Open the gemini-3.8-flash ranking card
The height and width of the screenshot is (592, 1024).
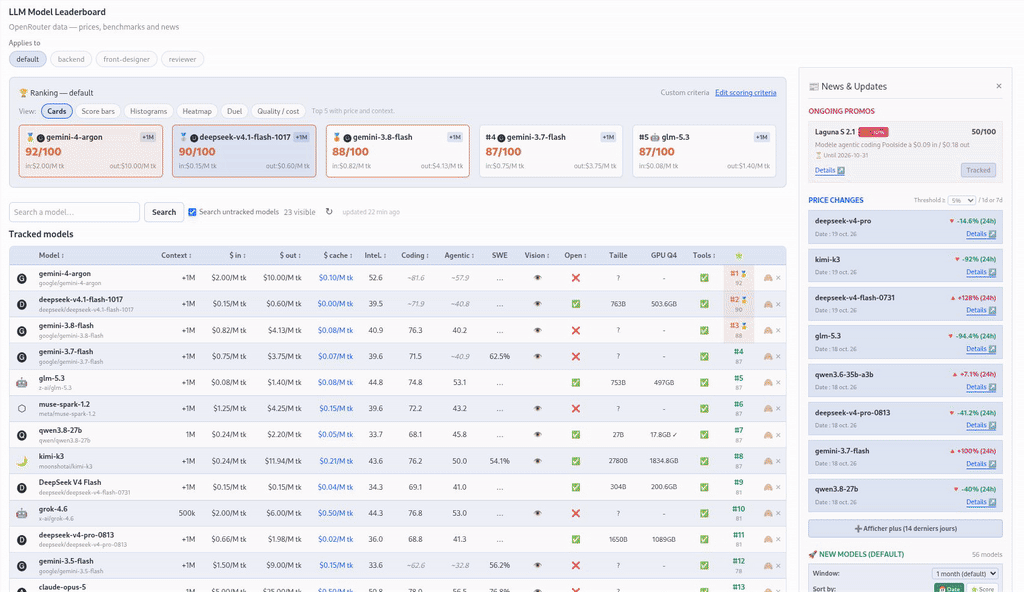[x=398, y=151]
